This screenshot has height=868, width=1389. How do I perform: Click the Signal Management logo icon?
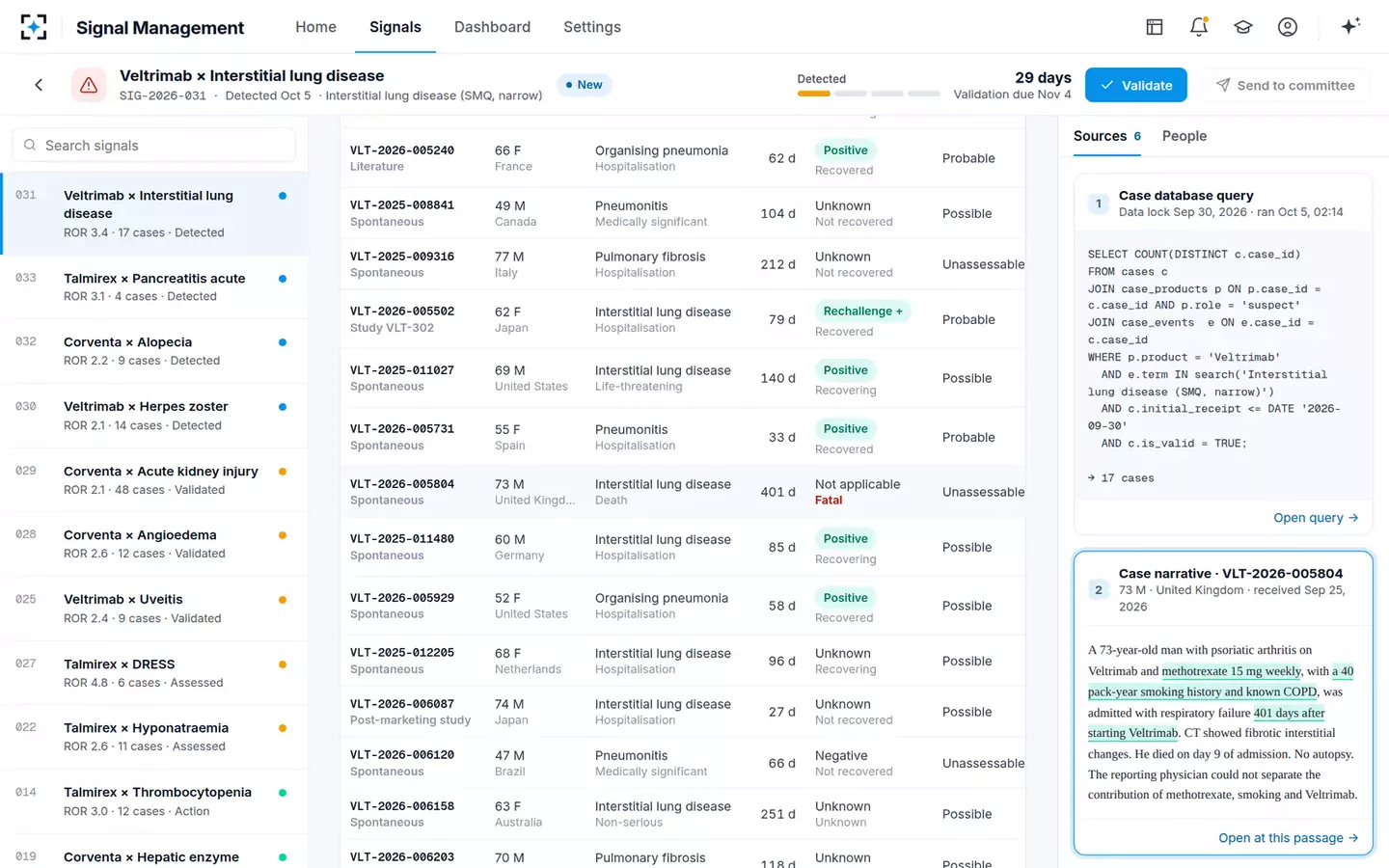pos(34,27)
